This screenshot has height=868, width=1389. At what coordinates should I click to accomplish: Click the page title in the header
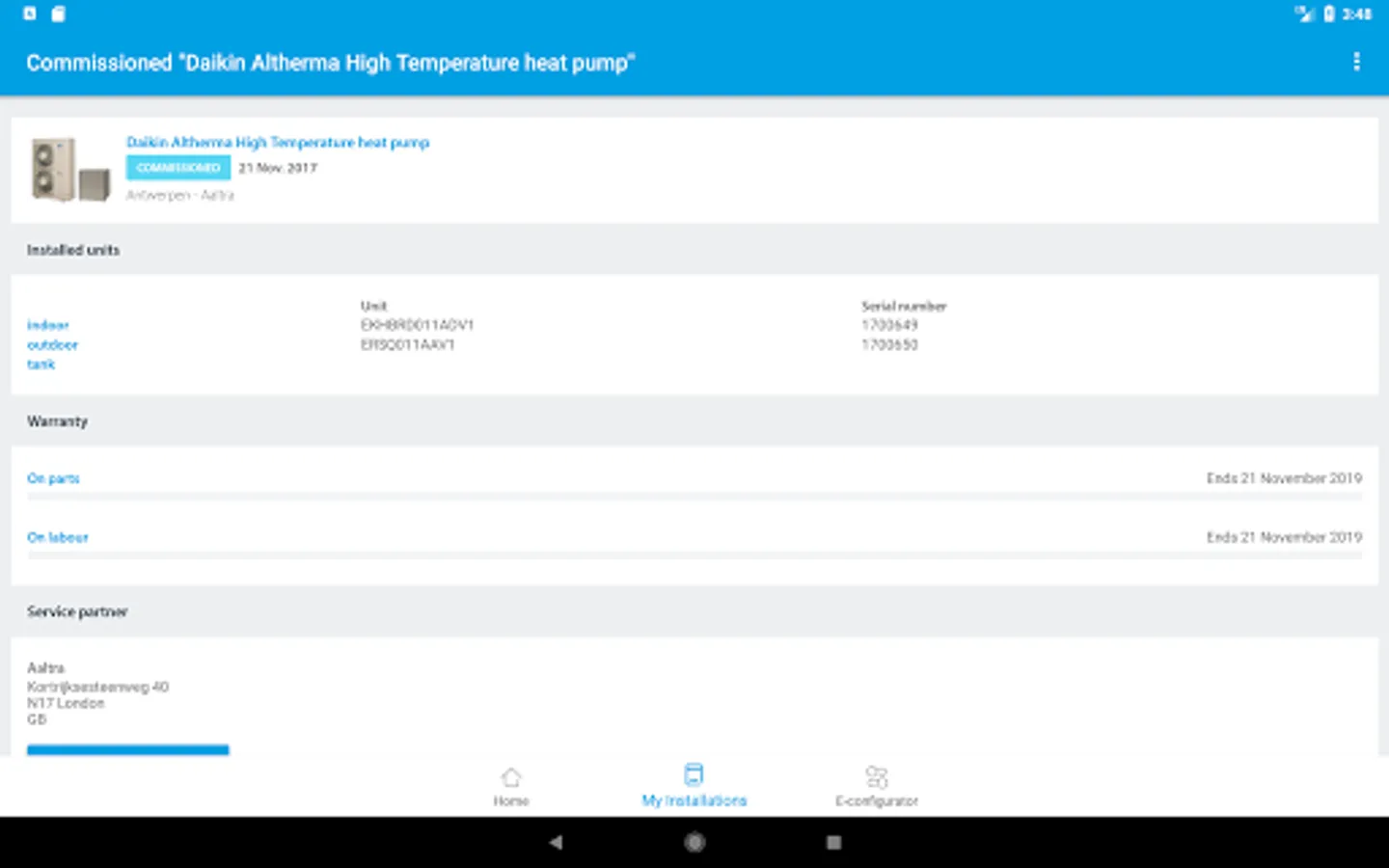[x=331, y=63]
